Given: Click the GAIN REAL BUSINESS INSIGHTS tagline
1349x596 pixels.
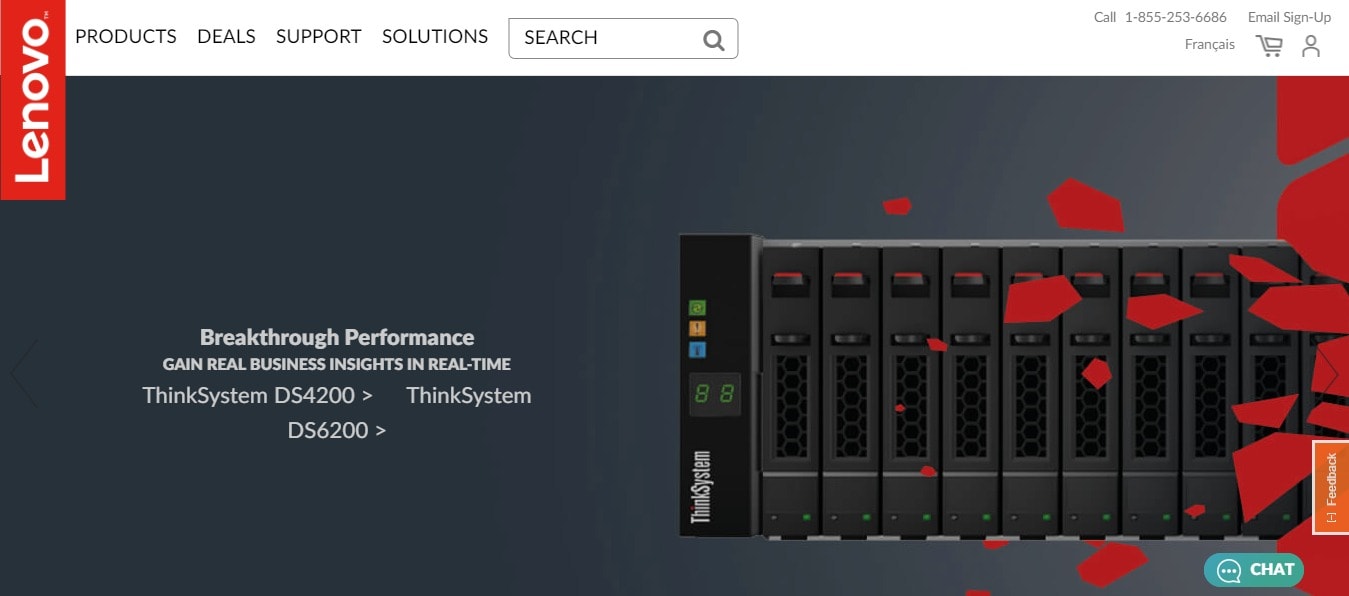Looking at the screenshot, I should (x=337, y=365).
